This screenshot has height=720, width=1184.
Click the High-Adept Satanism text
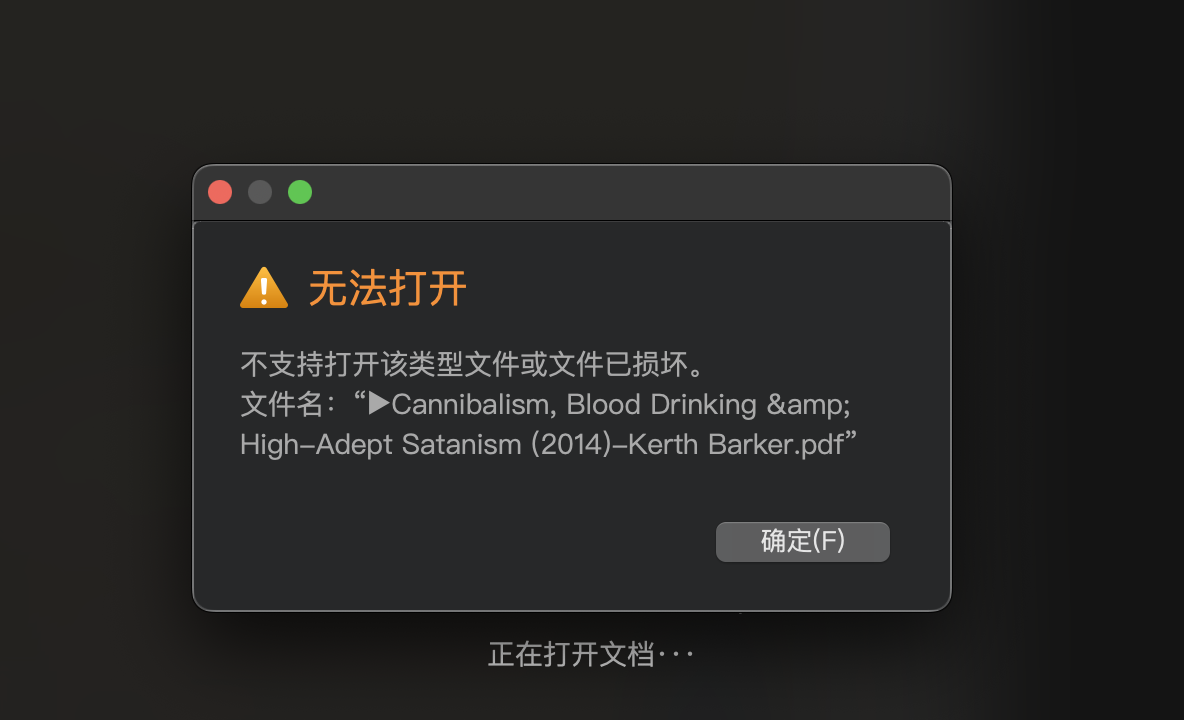[381, 445]
